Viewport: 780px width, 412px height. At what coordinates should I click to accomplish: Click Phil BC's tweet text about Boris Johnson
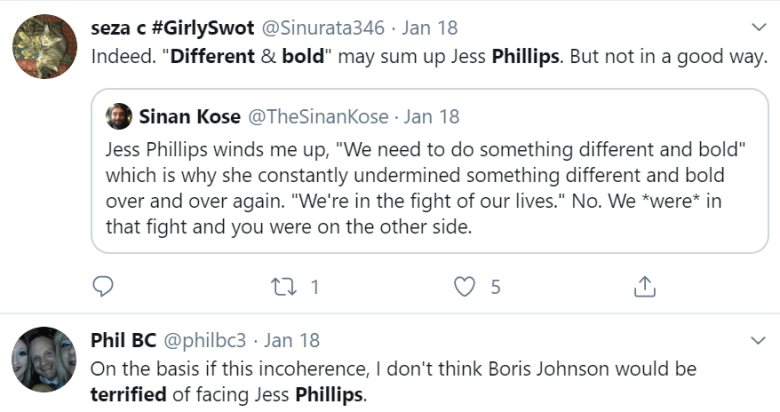[x=390, y=381]
